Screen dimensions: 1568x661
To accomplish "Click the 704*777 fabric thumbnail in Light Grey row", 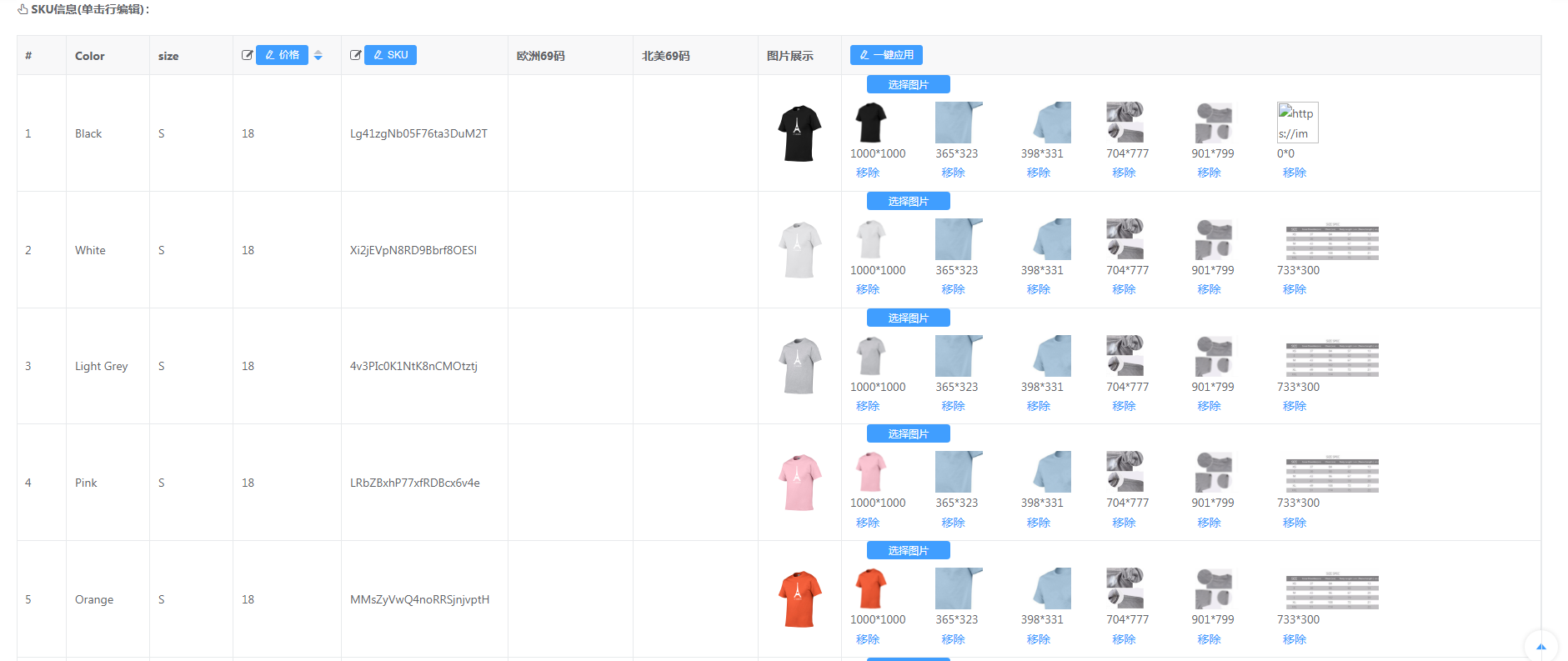I will (1125, 356).
